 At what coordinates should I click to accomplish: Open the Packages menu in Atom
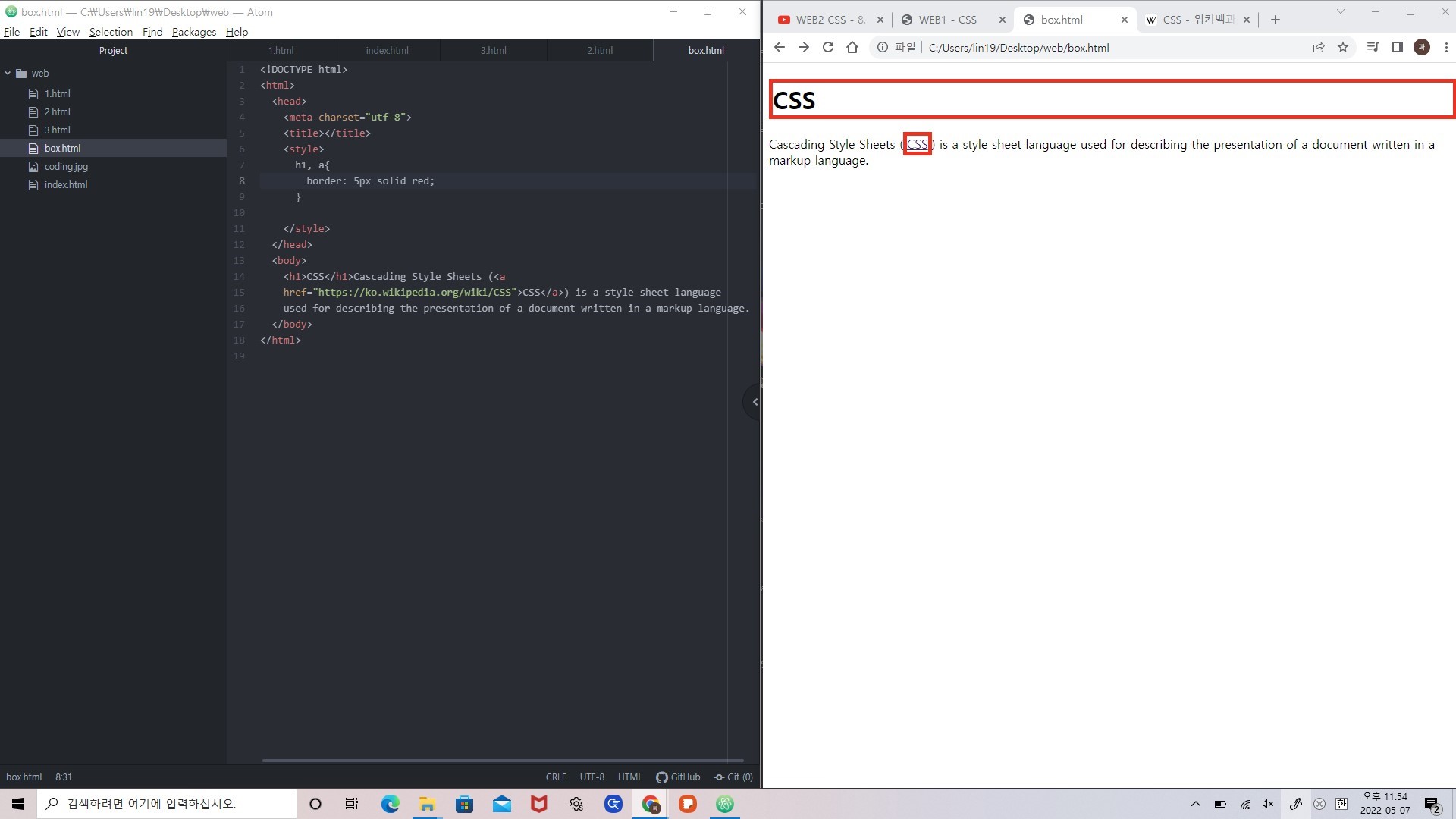(193, 32)
